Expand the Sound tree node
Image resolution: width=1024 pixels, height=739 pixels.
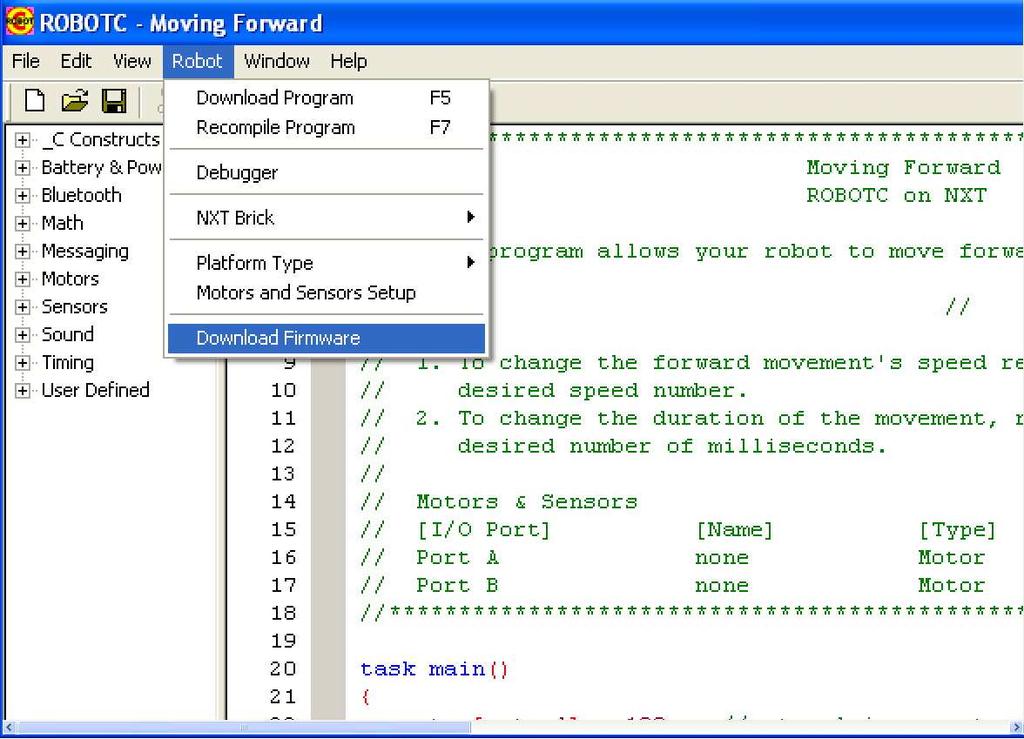pos(22,335)
